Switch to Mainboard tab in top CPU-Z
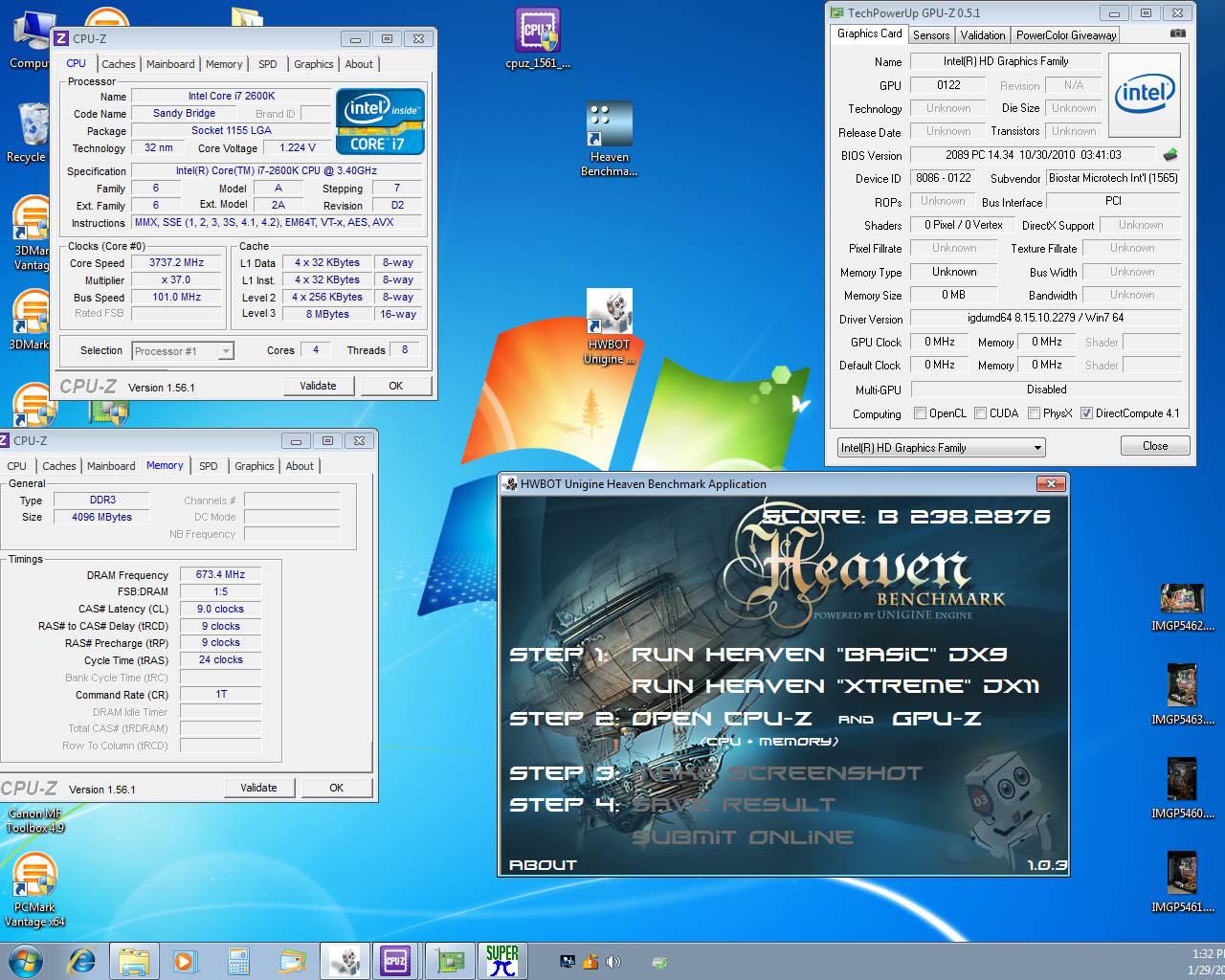Screen dimensions: 1225x980 tap(170, 64)
